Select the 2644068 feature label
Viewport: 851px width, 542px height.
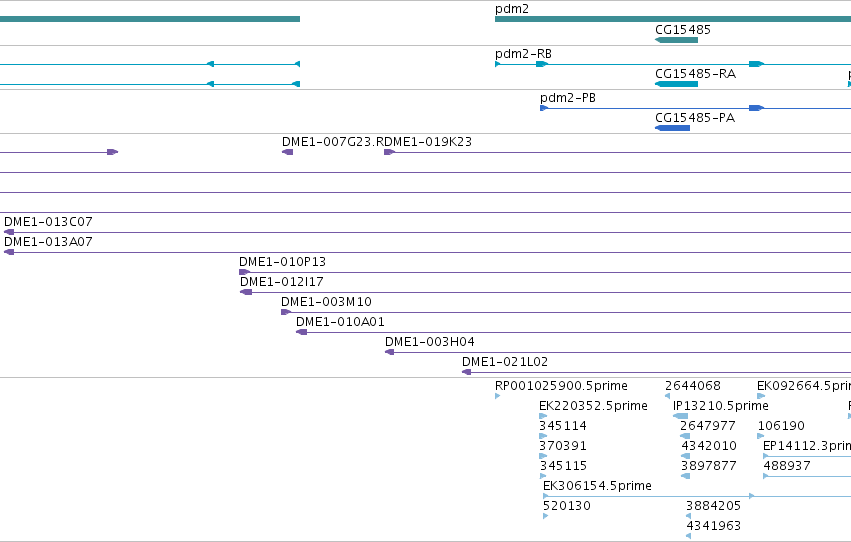[x=693, y=386]
